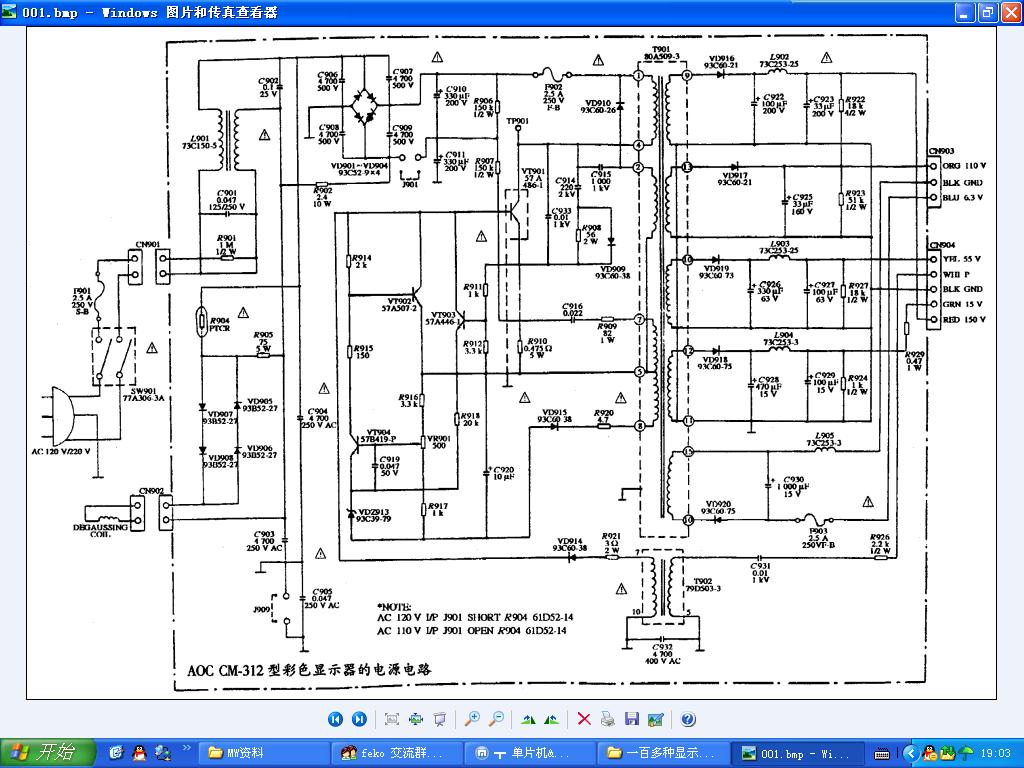Select the Best Fit view icon
Screen dimensions: 1024x768
pos(392,719)
